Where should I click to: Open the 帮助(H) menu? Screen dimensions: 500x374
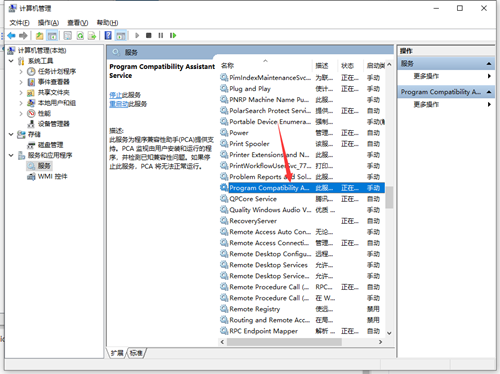(107, 23)
